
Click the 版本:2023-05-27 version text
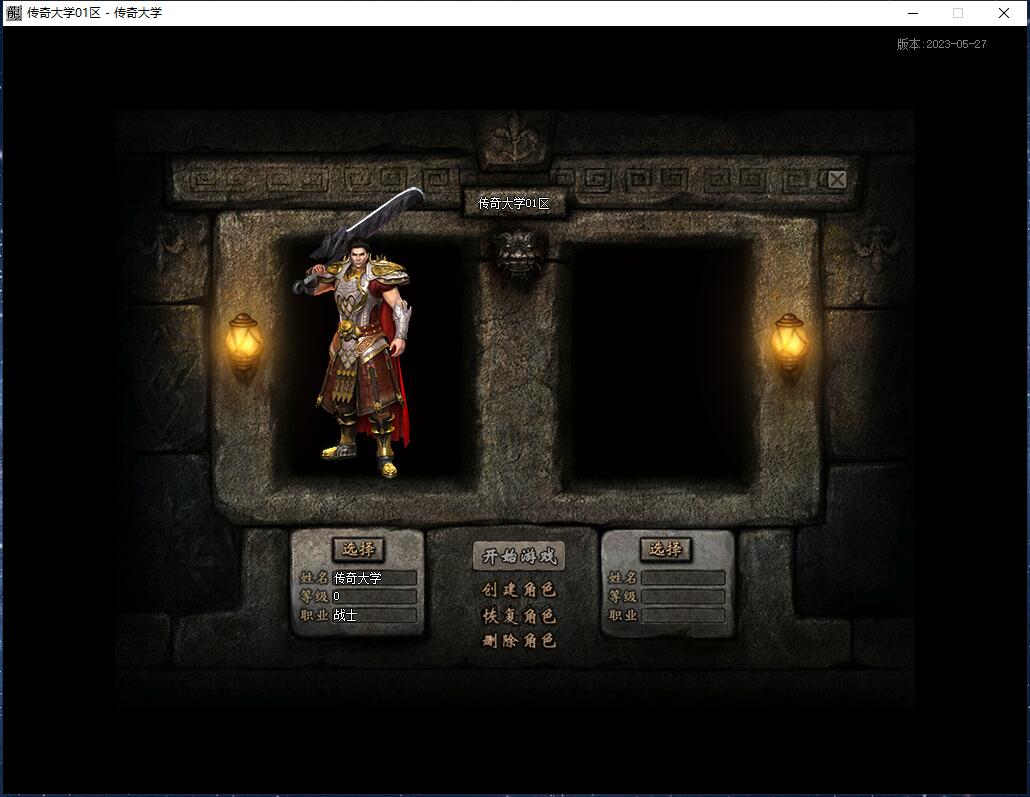(x=941, y=44)
